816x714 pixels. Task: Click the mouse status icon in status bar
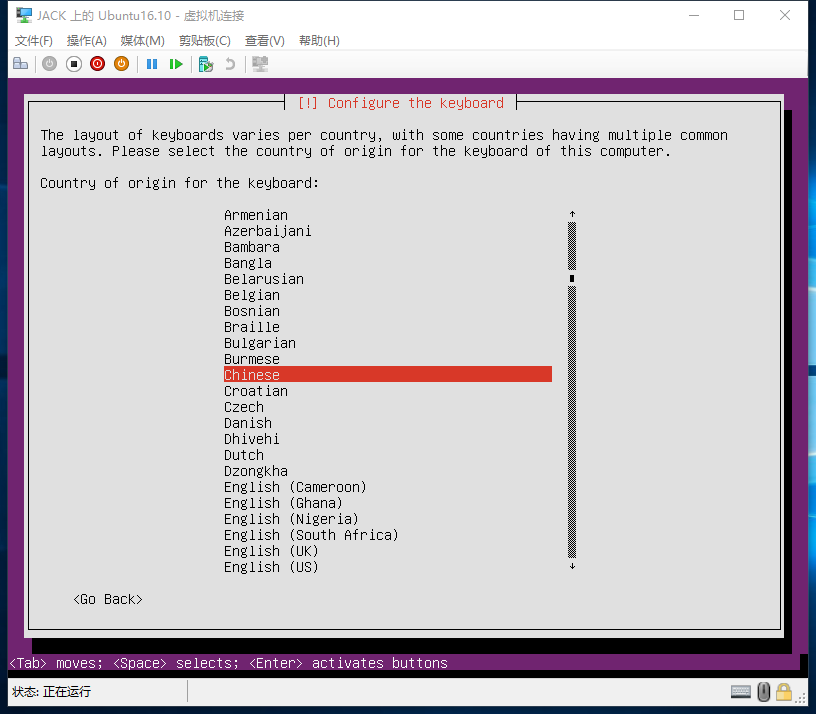(x=763, y=692)
